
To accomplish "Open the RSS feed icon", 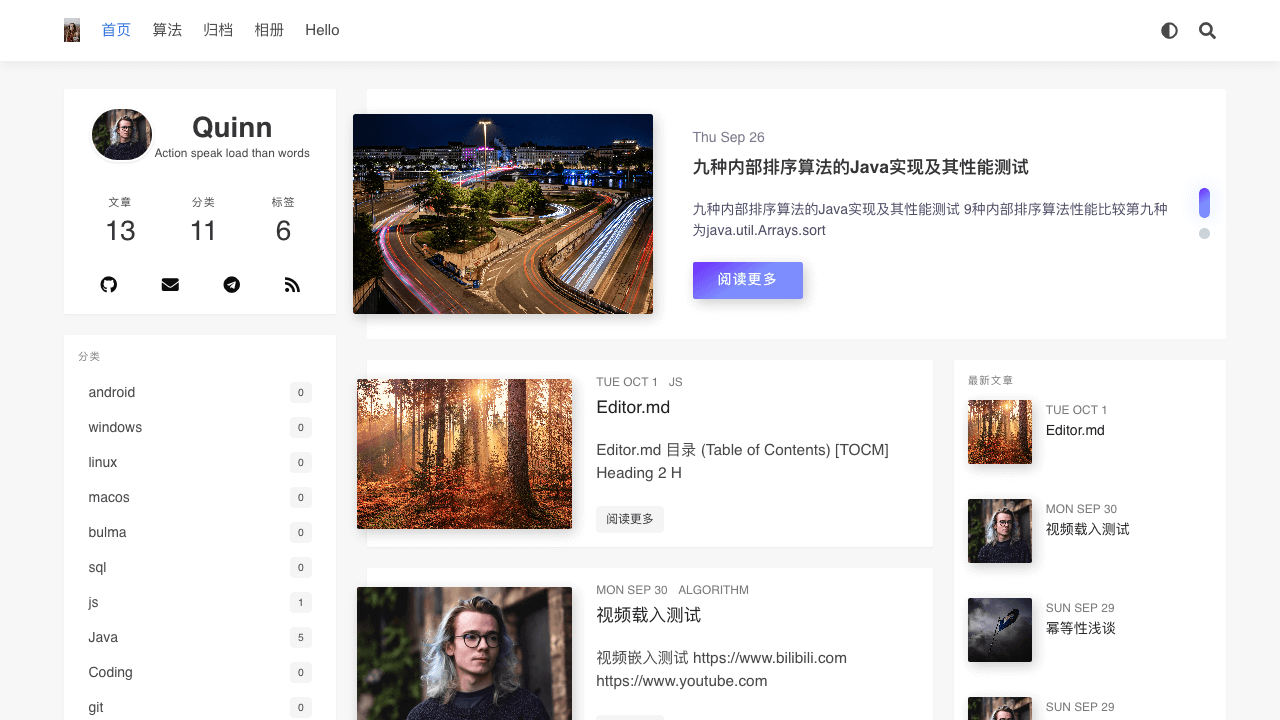I will [292, 285].
